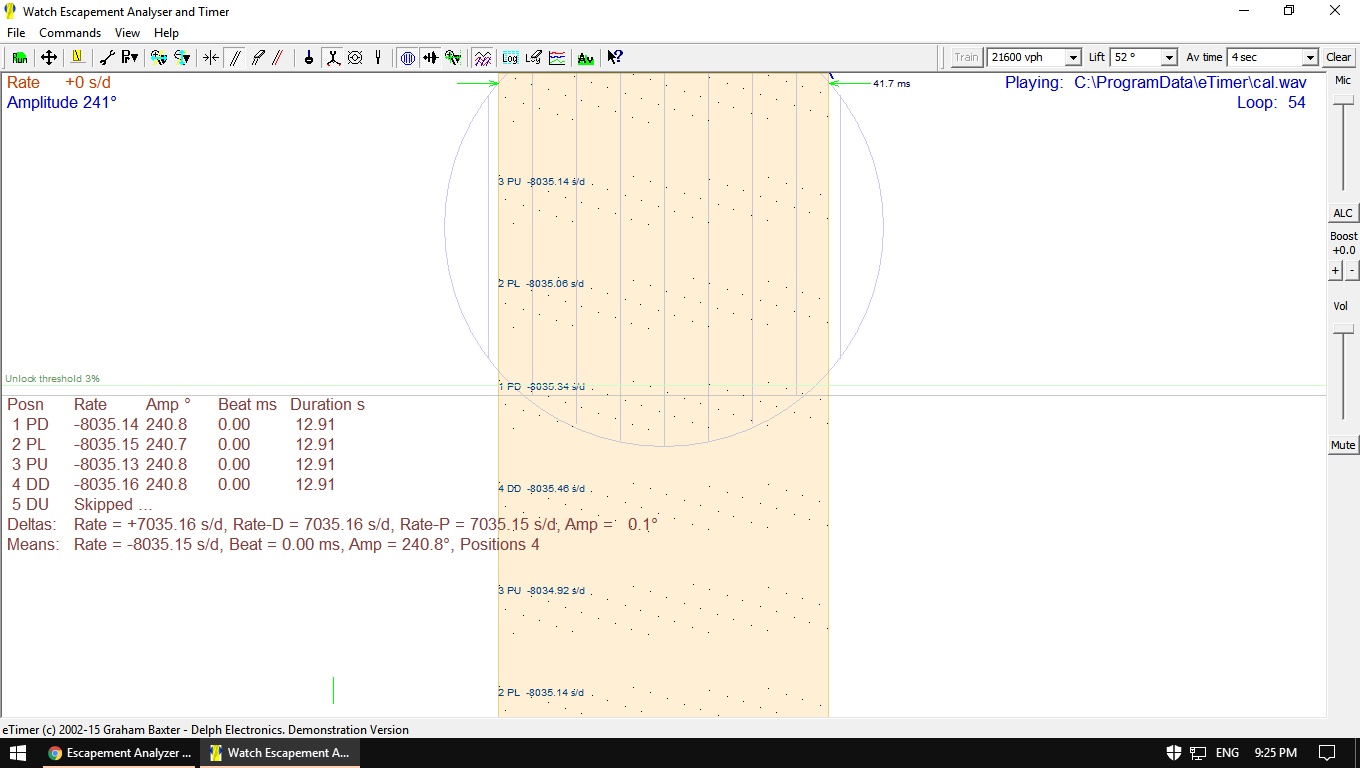Click the red and black slanted lines icon

coord(278,58)
